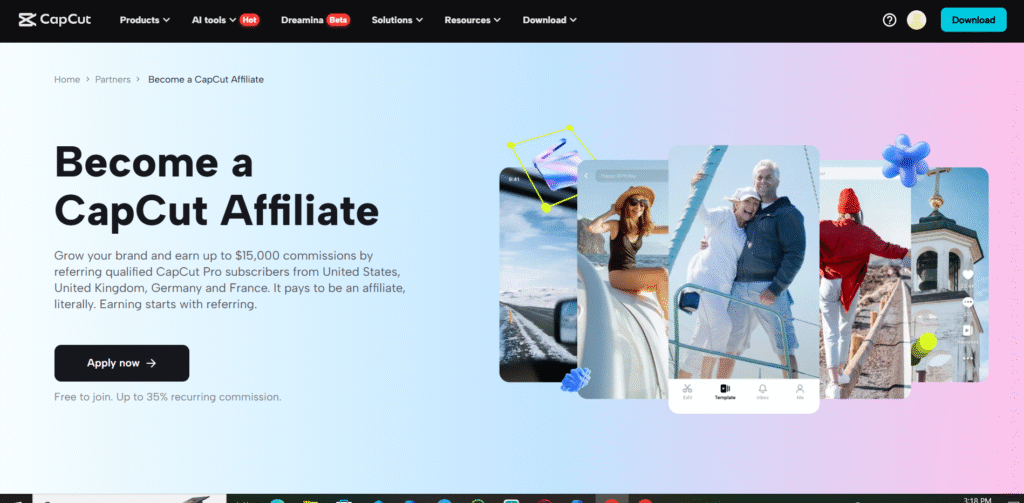Screen dimensions: 1024x503
Task: Click the 'Grow your brand and earn' paragraph
Action: pyautogui.click(x=231, y=280)
